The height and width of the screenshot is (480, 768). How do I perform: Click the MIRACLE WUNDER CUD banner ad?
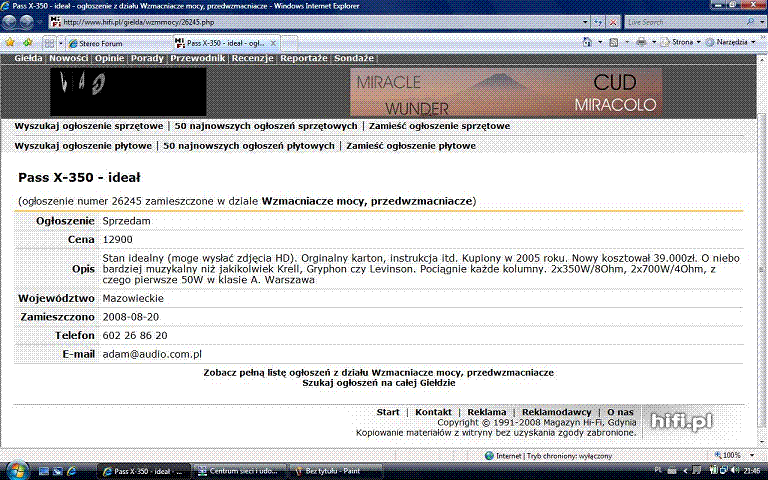coord(506,92)
